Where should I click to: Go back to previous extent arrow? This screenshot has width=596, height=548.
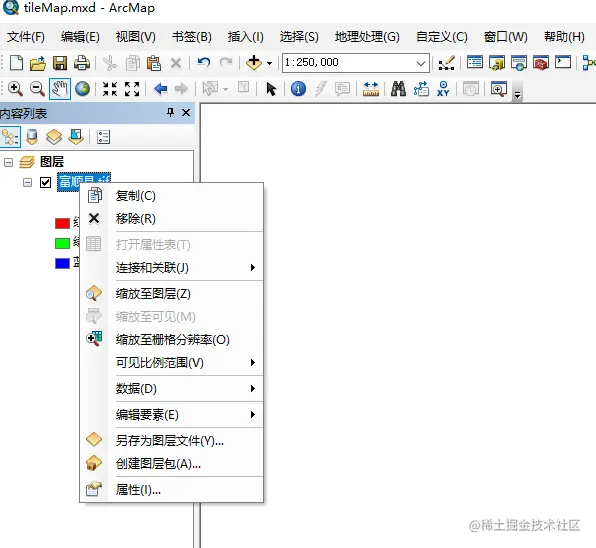pyautogui.click(x=160, y=89)
